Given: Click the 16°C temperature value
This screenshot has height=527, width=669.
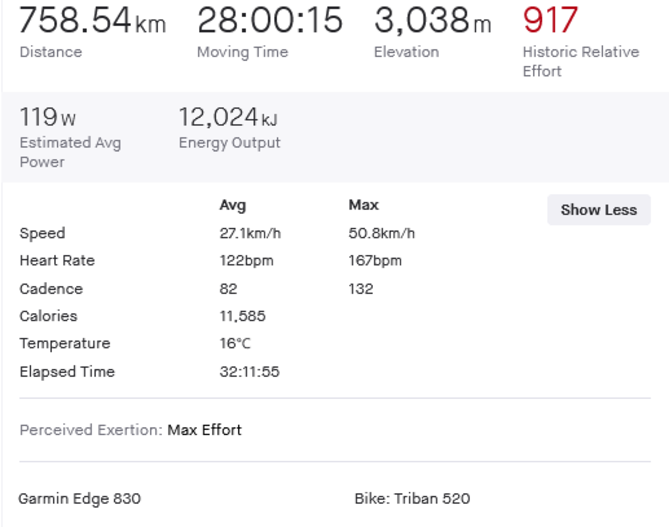Looking at the screenshot, I should [235, 344].
